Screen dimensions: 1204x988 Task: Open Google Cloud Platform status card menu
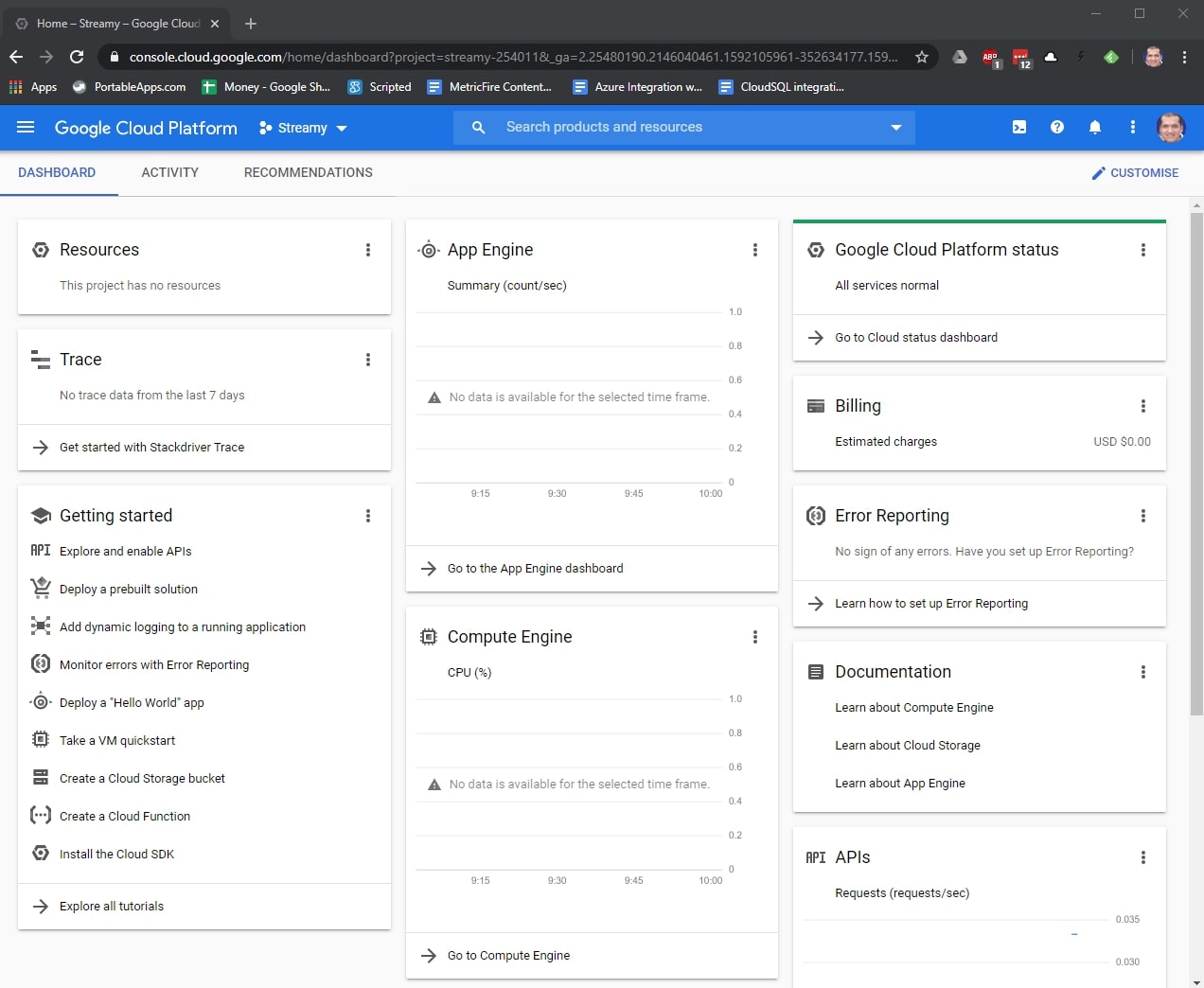click(x=1143, y=250)
